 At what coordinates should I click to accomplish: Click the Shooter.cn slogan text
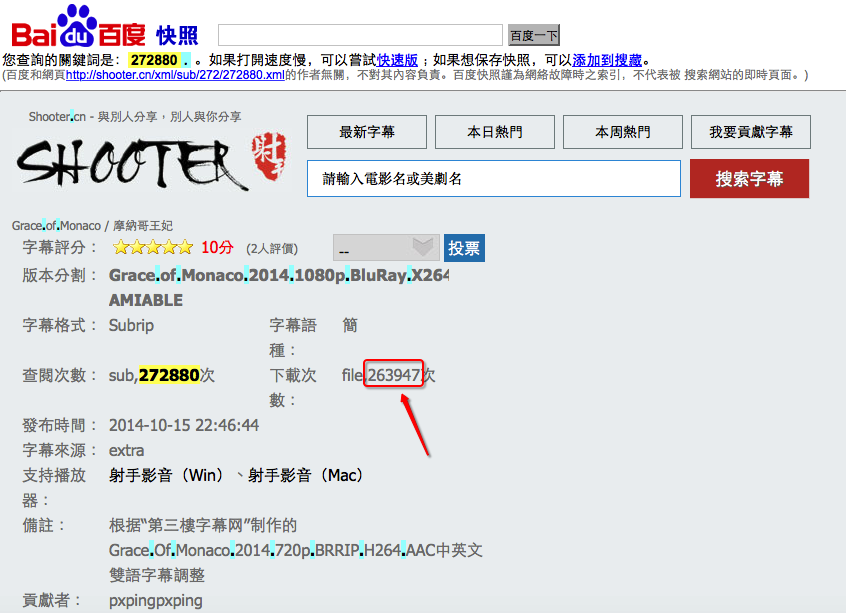click(x=135, y=117)
